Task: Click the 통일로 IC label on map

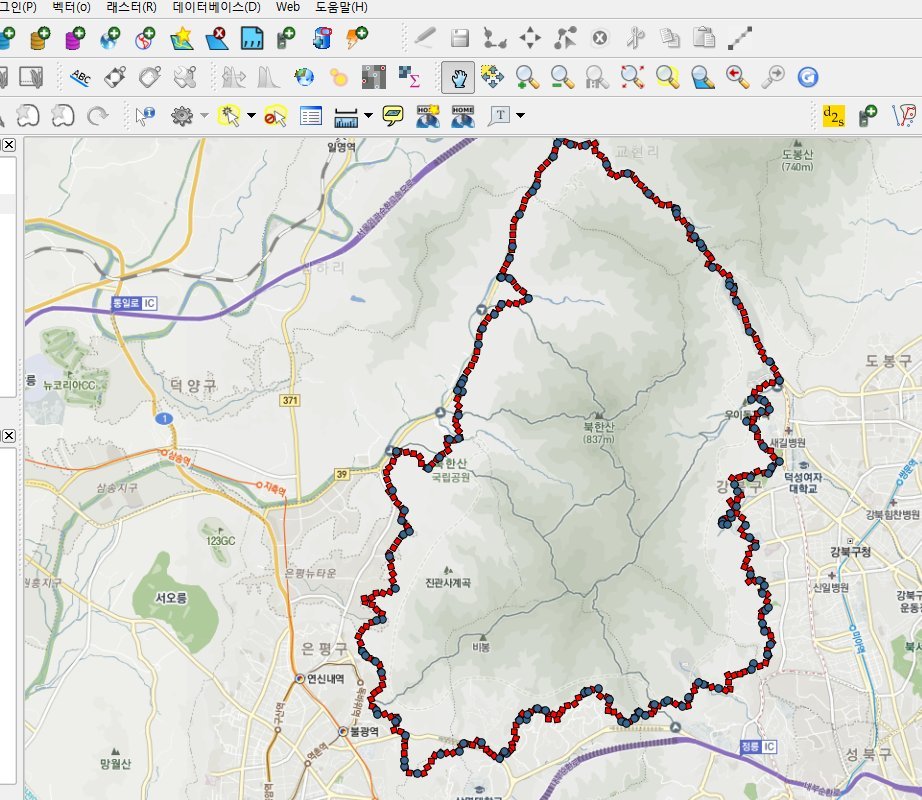Action: point(134,303)
